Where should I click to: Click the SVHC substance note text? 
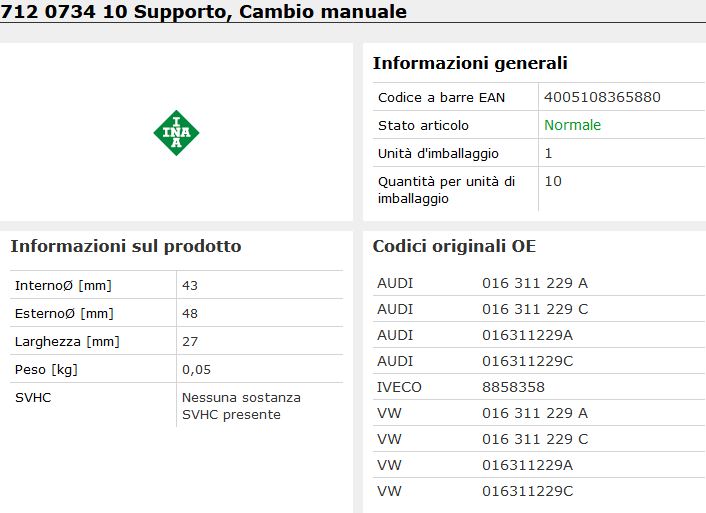coord(240,406)
